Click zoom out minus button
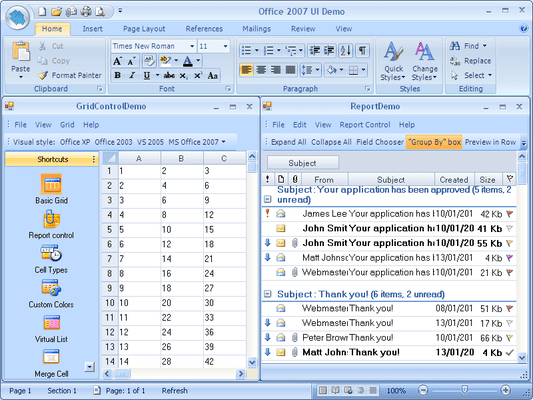The height and width of the screenshot is (400, 533). coord(423,390)
